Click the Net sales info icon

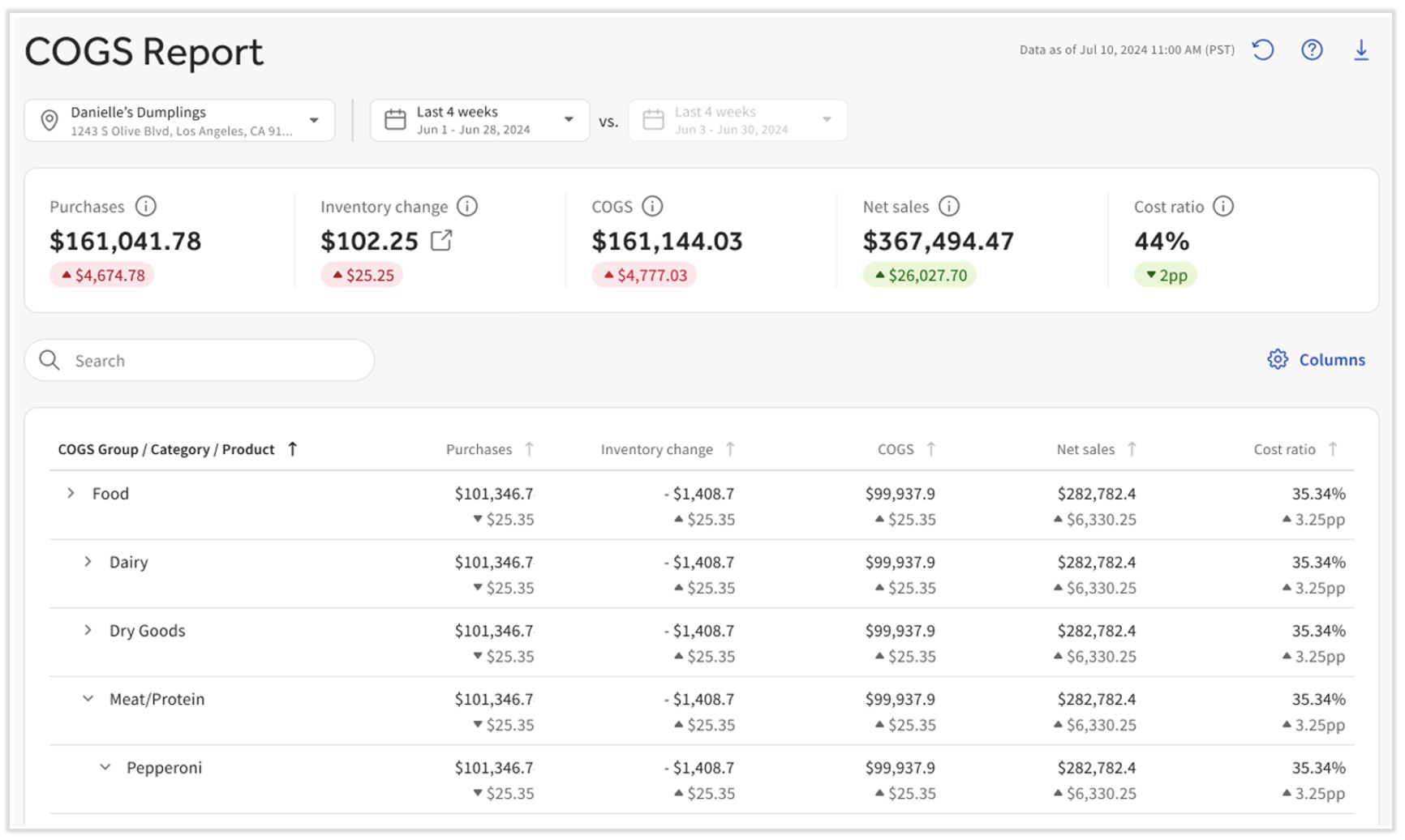click(x=949, y=206)
